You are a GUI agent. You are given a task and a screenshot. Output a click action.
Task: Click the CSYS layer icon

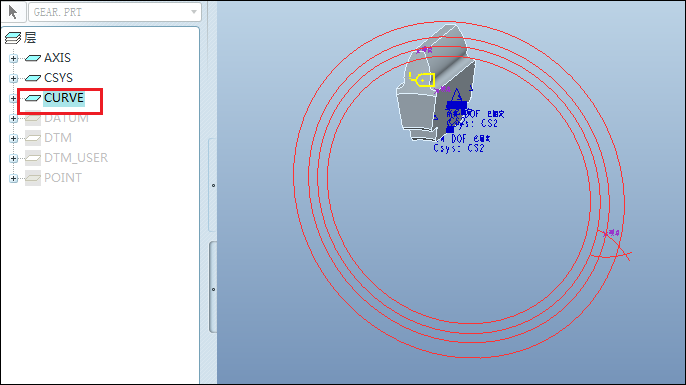[x=33, y=78]
